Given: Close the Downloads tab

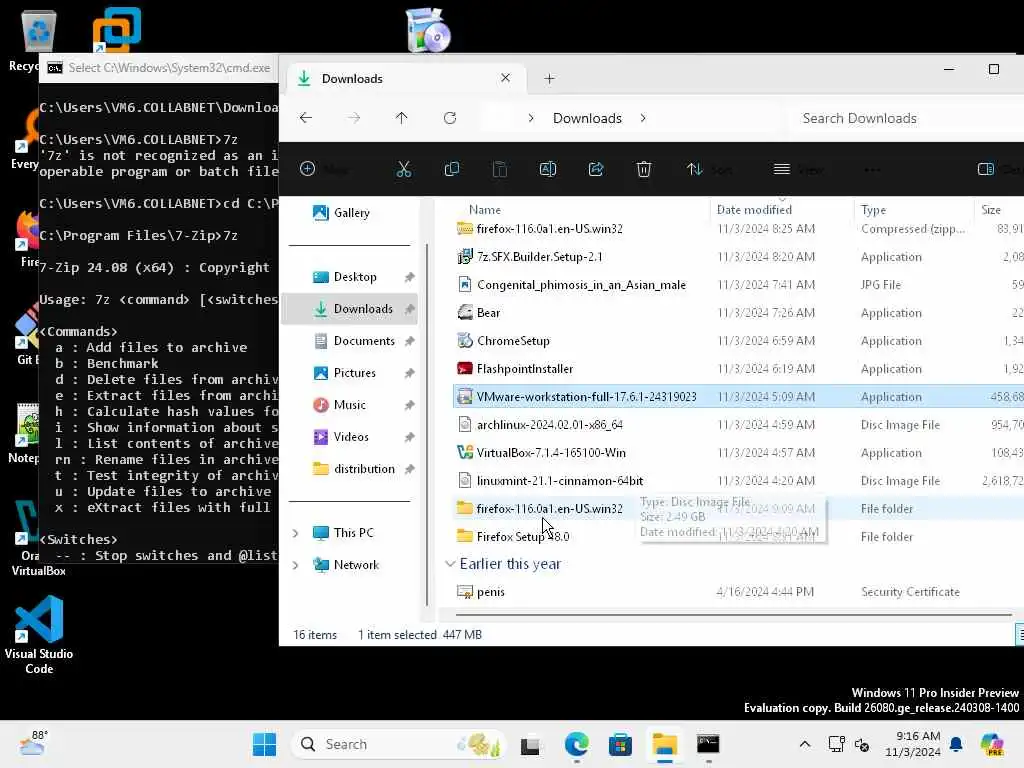Looking at the screenshot, I should [x=505, y=78].
